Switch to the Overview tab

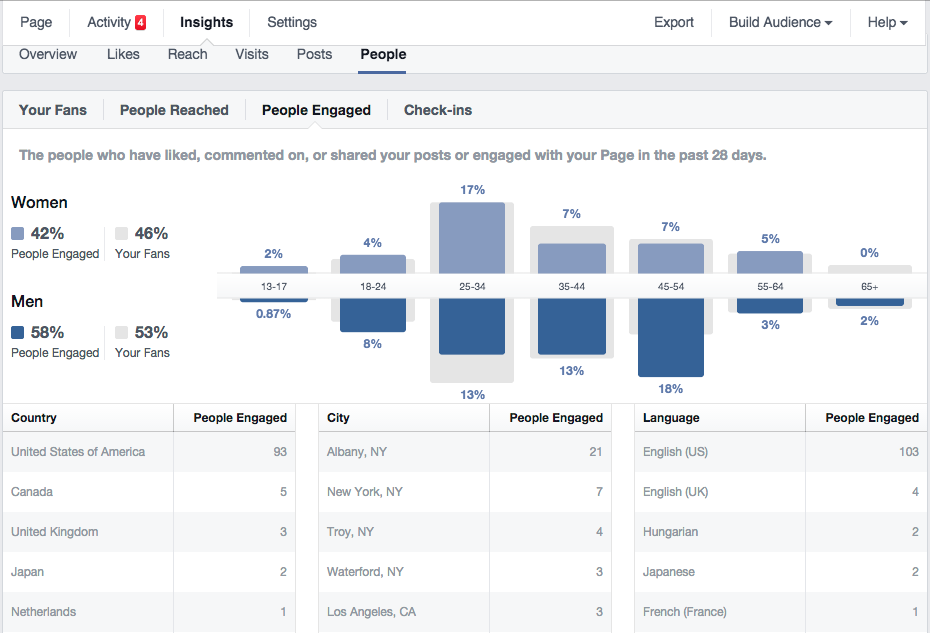[x=47, y=55]
